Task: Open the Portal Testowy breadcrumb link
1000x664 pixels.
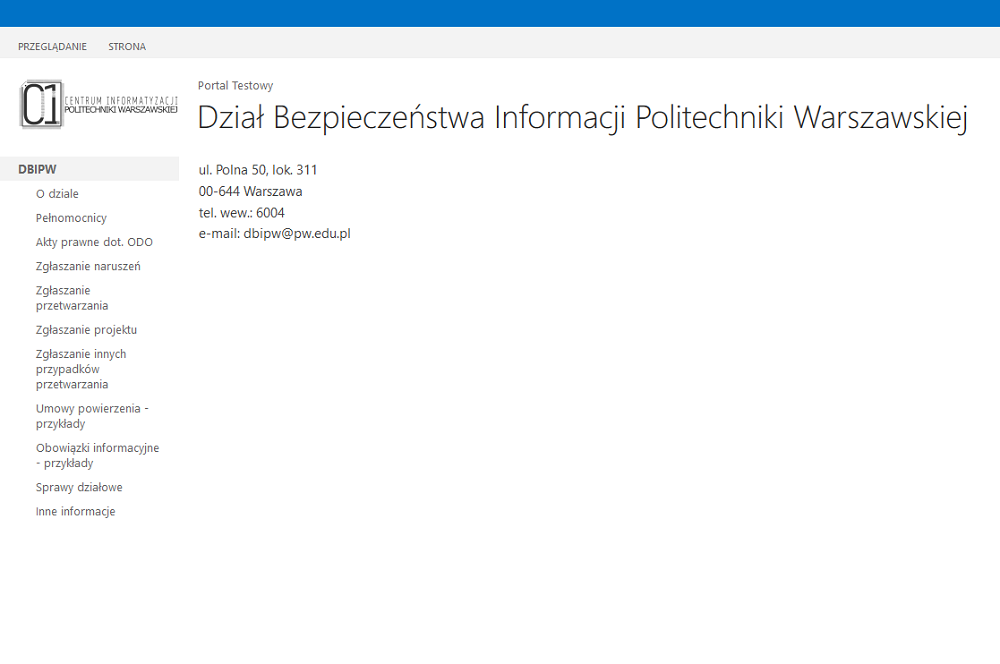Action: pyautogui.click(x=235, y=85)
